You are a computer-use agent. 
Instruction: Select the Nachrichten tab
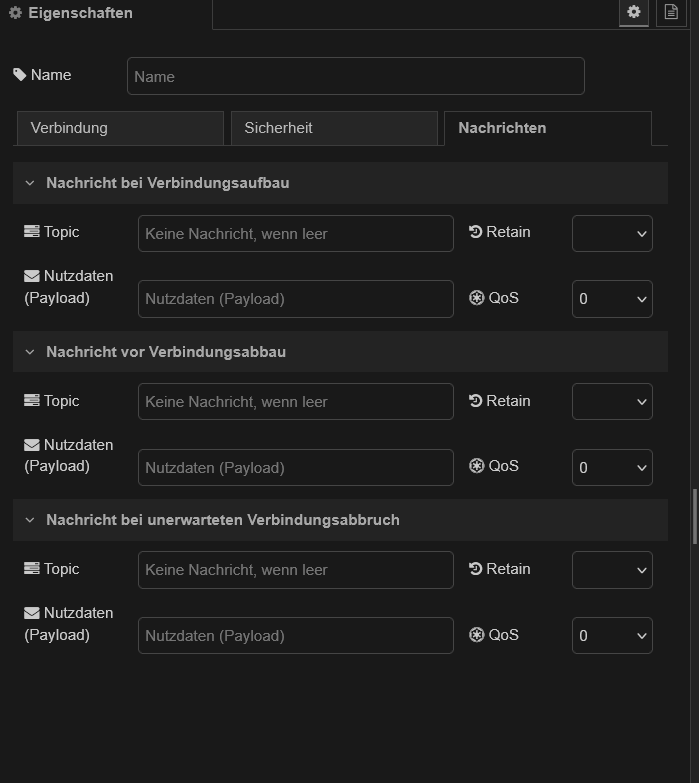pos(547,128)
